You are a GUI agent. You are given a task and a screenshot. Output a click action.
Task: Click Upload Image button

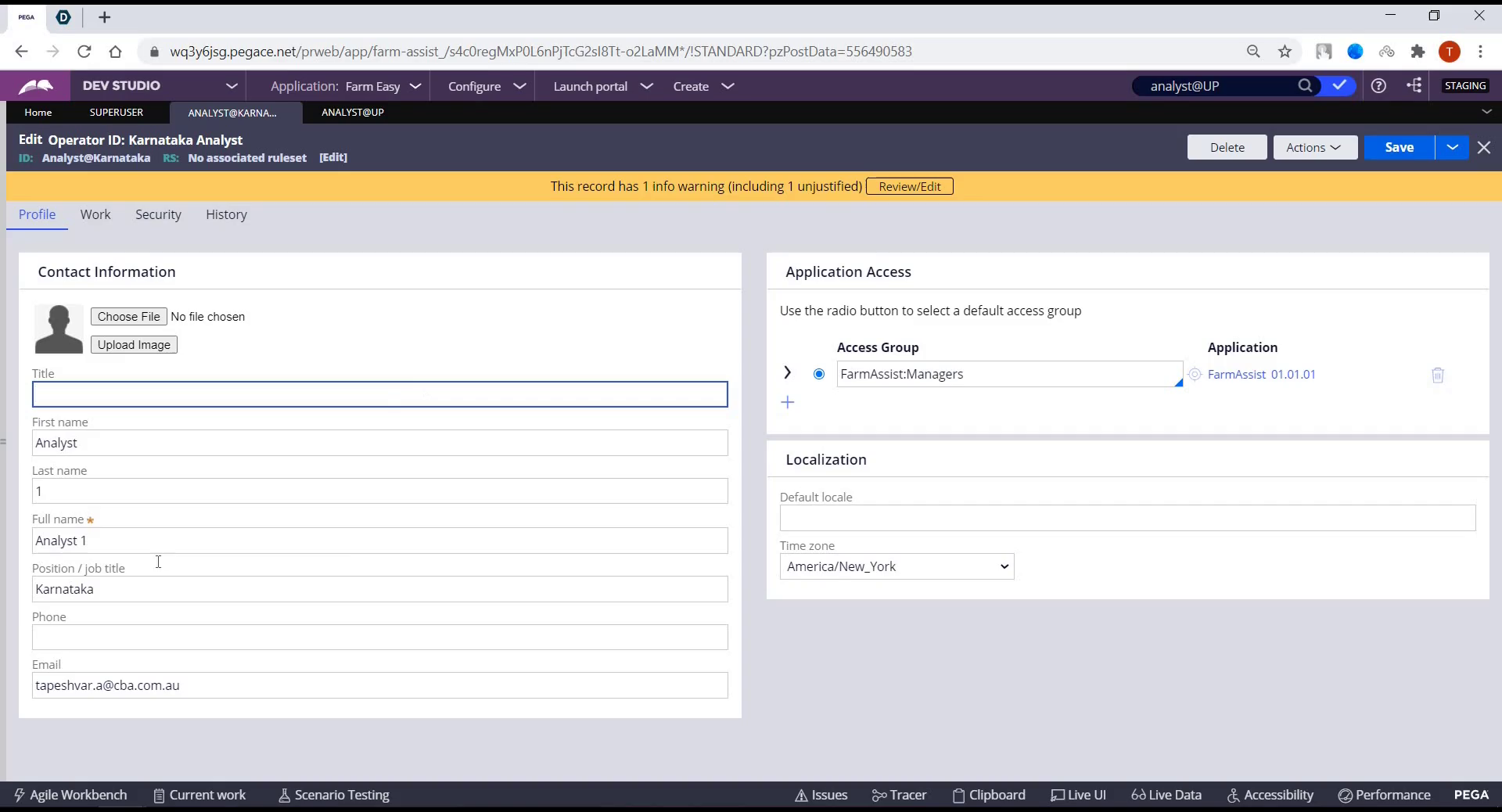[x=134, y=345]
